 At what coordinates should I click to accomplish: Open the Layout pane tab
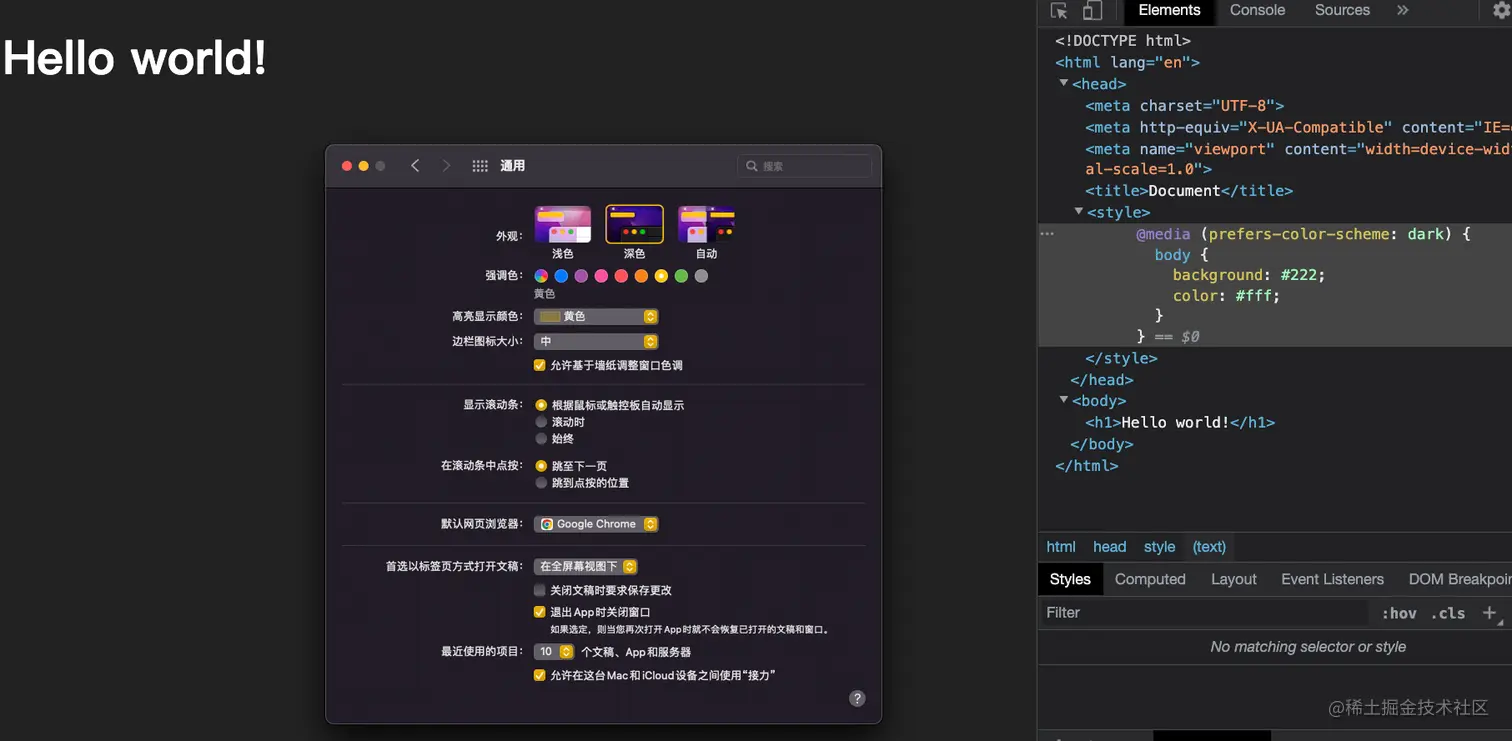click(1234, 579)
